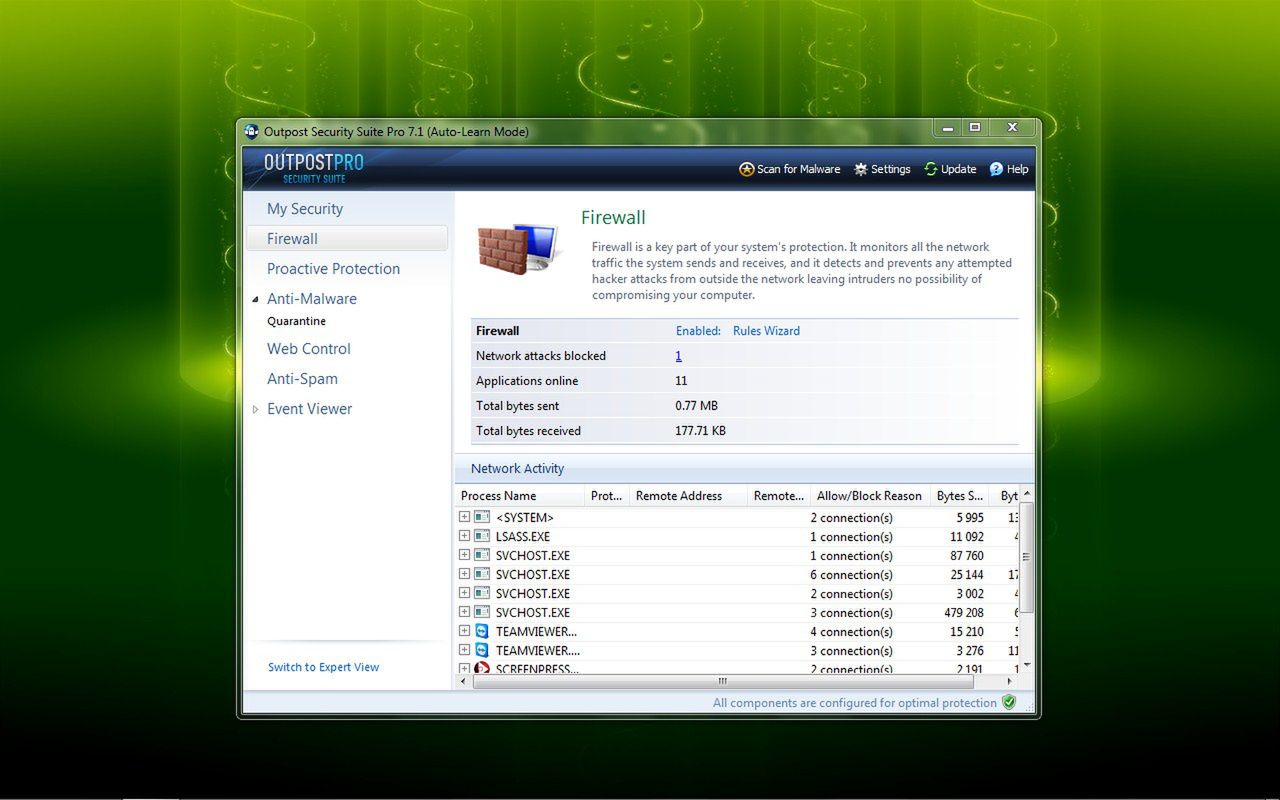
Task: Open Event Viewer in sidebar
Action: (x=309, y=409)
